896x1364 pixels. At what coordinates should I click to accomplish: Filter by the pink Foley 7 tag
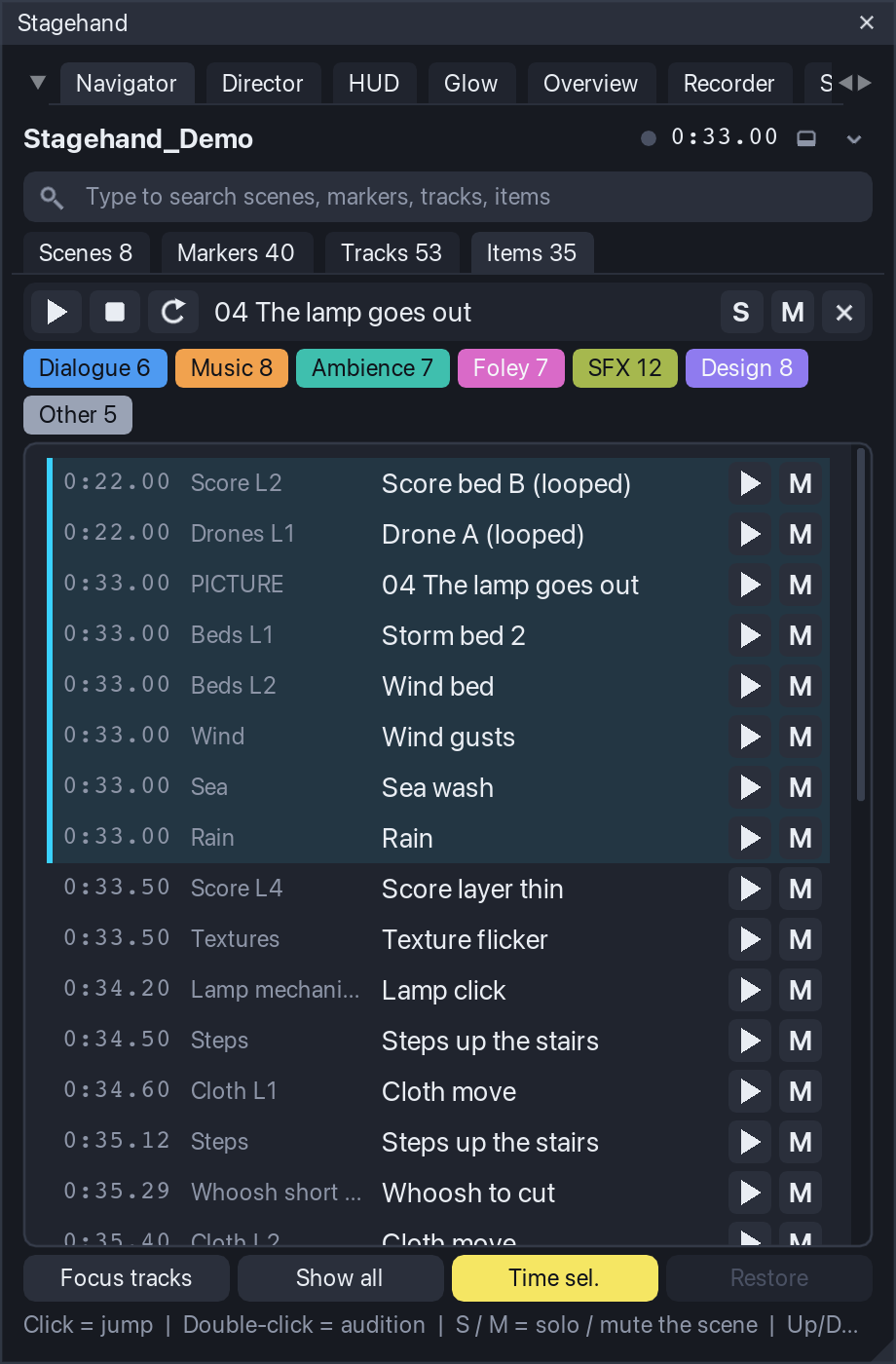pyautogui.click(x=510, y=368)
